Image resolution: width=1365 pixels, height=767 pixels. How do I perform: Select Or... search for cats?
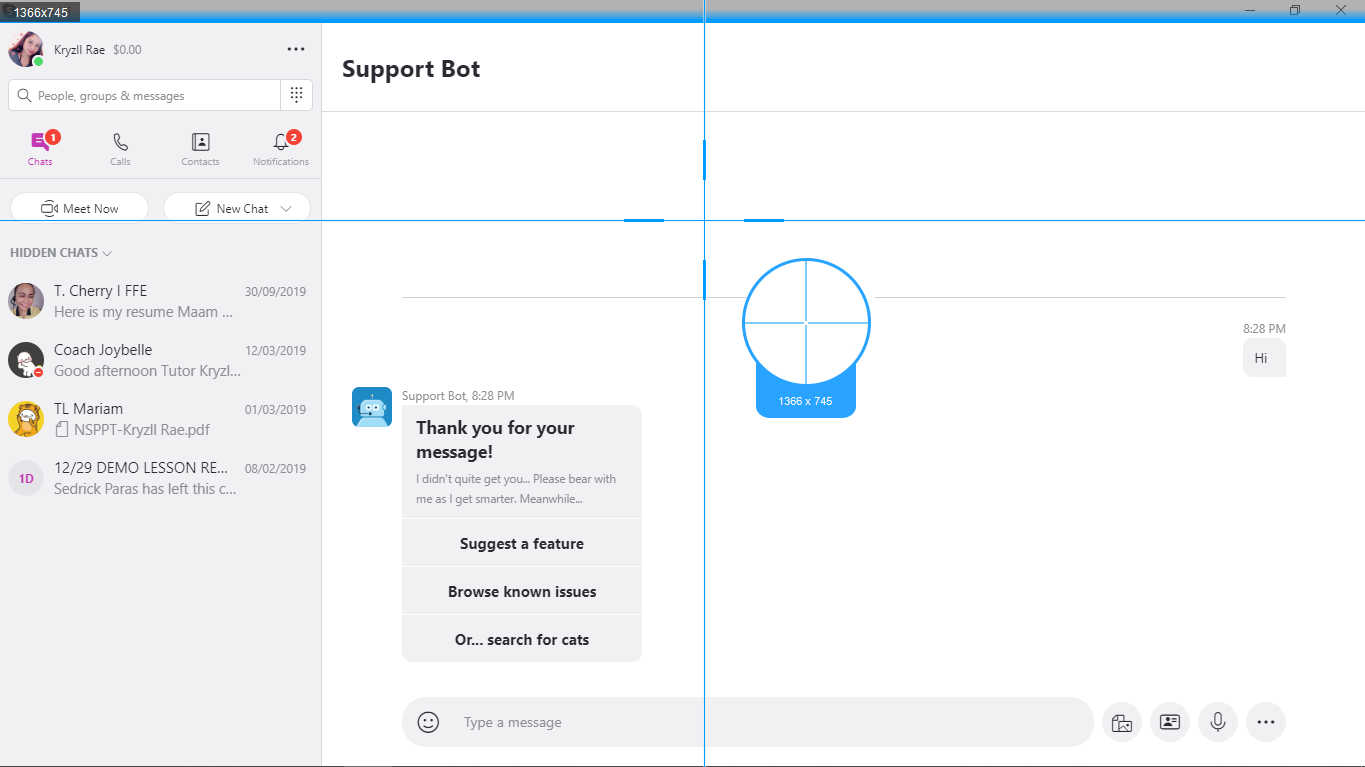[x=522, y=639]
